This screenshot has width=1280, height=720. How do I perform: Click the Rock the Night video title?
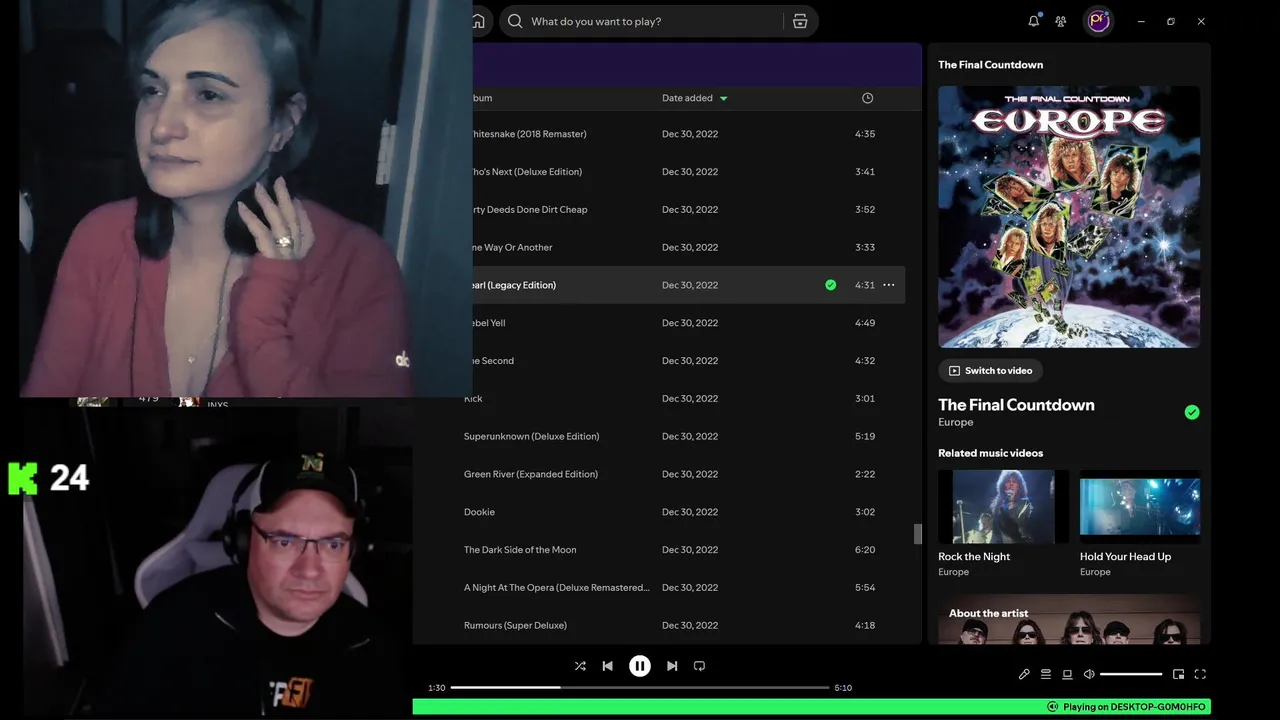point(974,557)
